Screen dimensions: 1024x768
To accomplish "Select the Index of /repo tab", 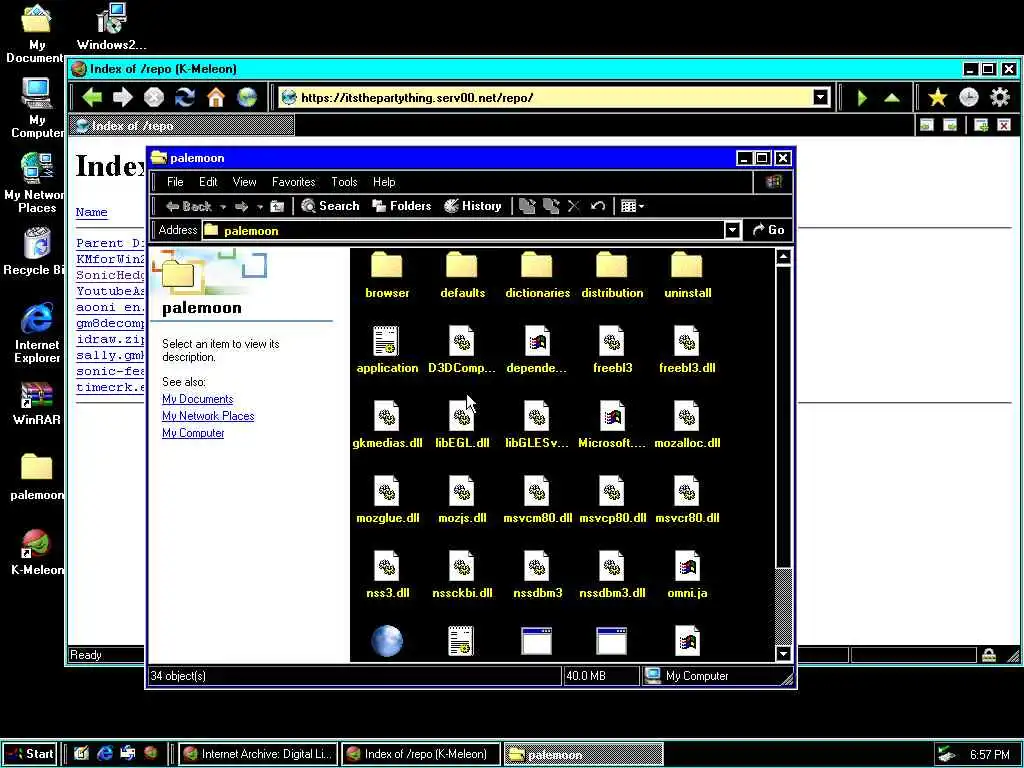I will click(x=183, y=125).
